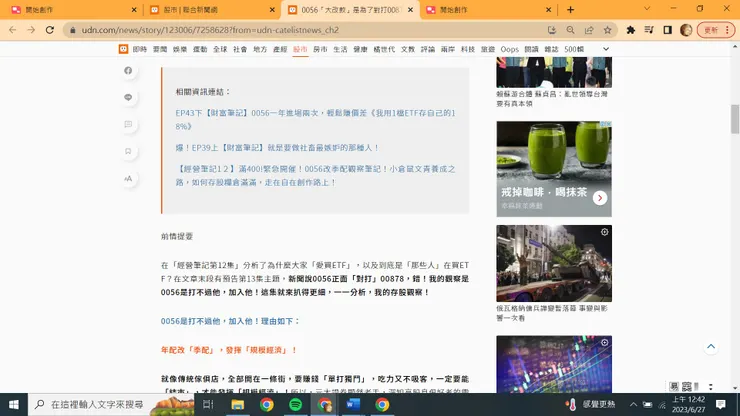Click the taskbar clock showing 上午 12:42
The image size is (740, 416).
tap(689, 405)
